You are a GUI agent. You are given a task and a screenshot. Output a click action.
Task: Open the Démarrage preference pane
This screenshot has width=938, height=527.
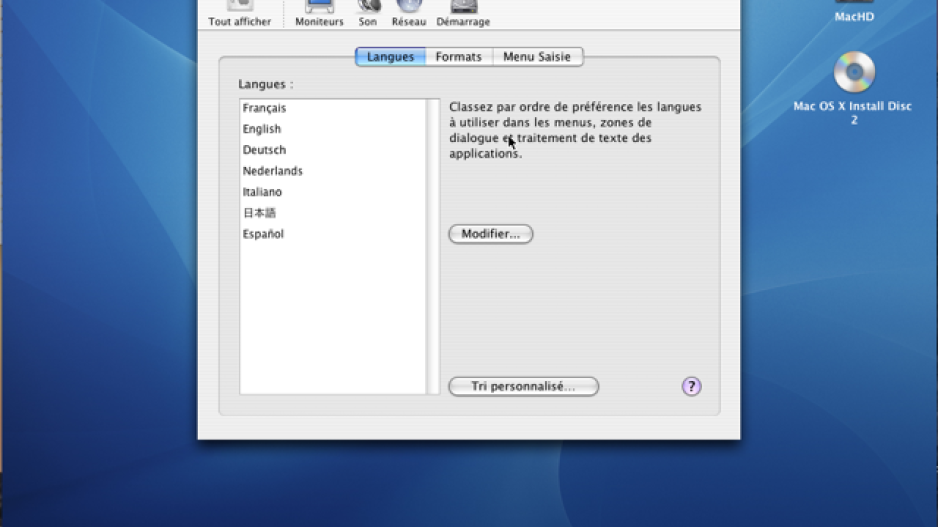pyautogui.click(x=463, y=13)
